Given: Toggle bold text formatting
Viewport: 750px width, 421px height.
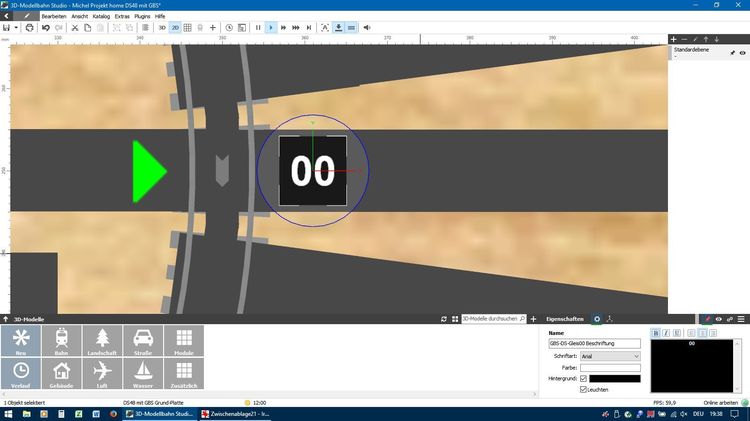Looking at the screenshot, I should coord(656,333).
